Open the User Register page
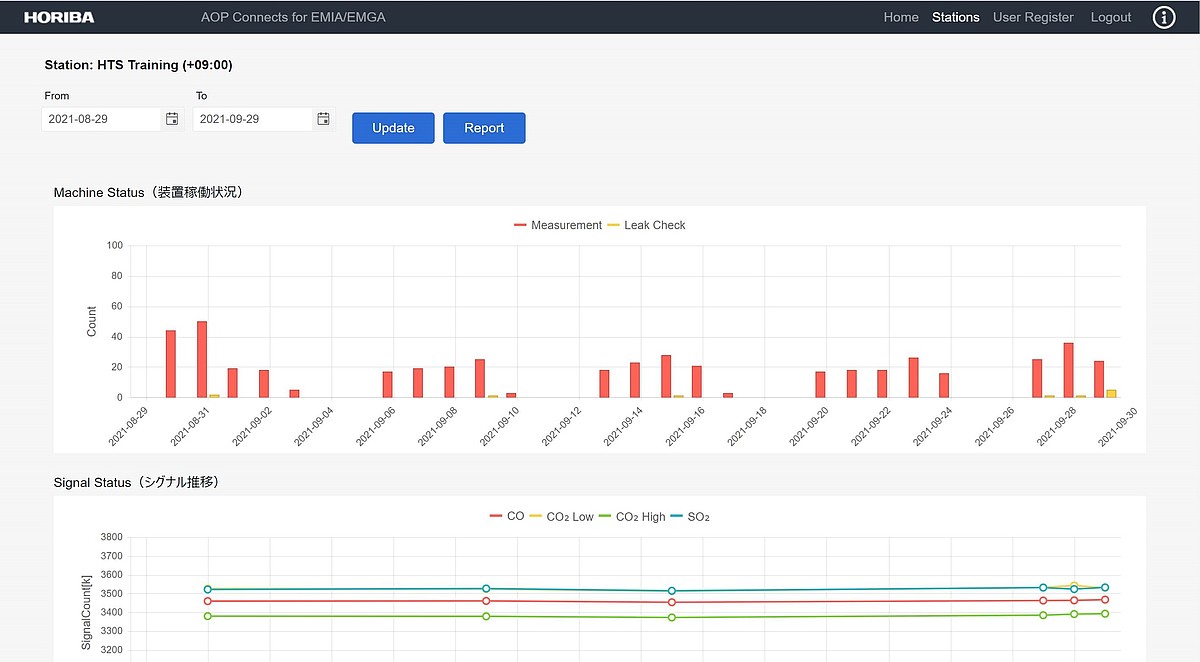Image resolution: width=1200 pixels, height=662 pixels. 1033,17
